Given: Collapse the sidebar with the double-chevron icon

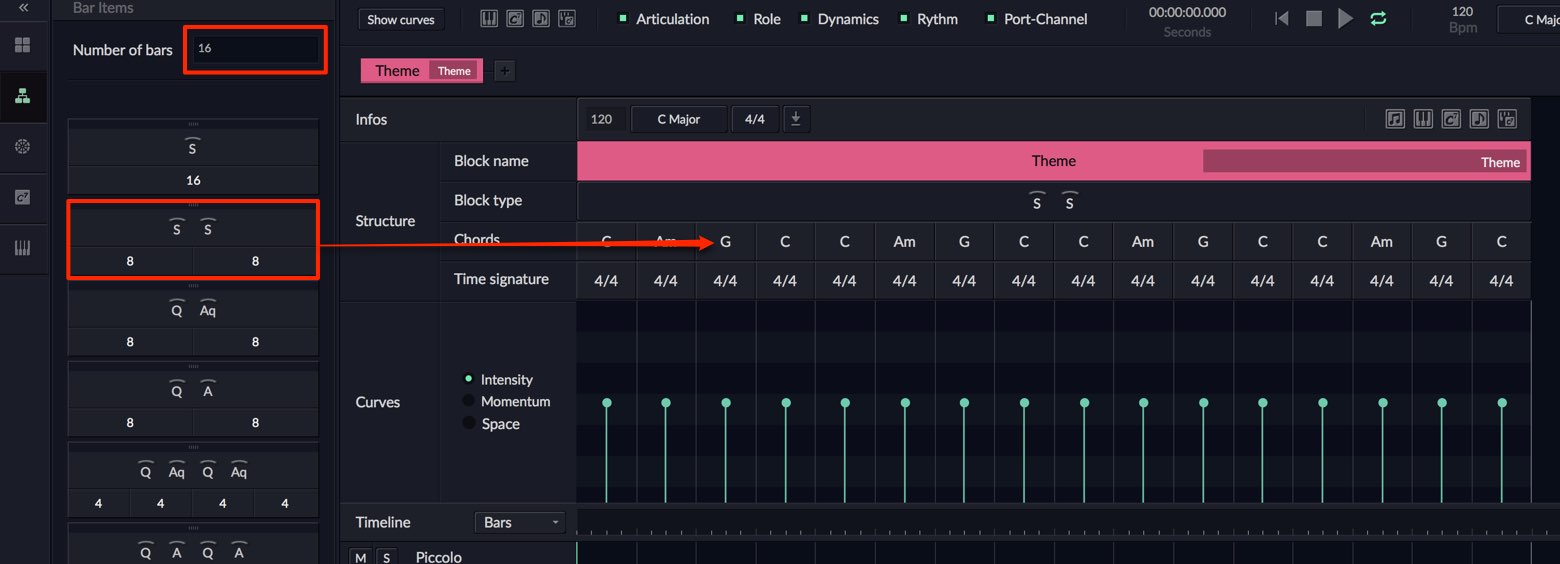Looking at the screenshot, I should point(23,7).
